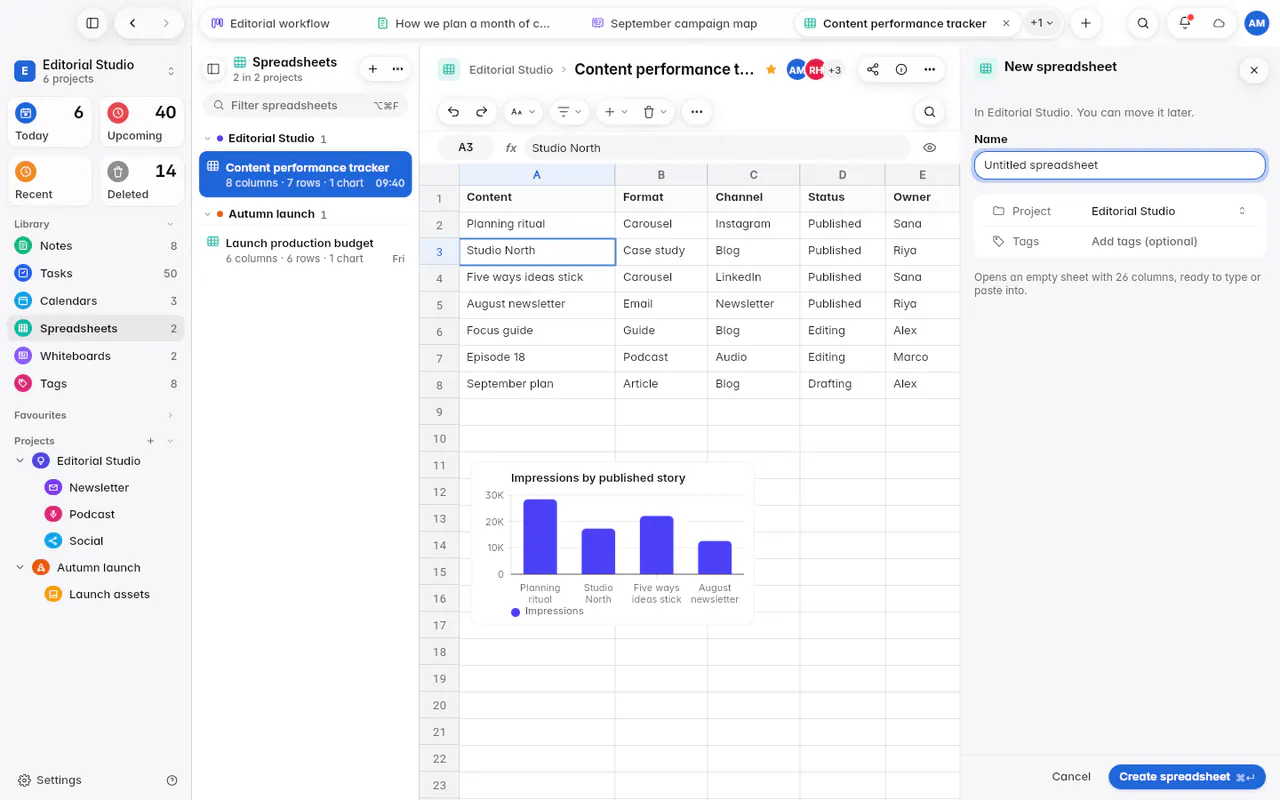1280x800 pixels.
Task: Toggle formula bar eye visibility icon
Action: coord(930,147)
